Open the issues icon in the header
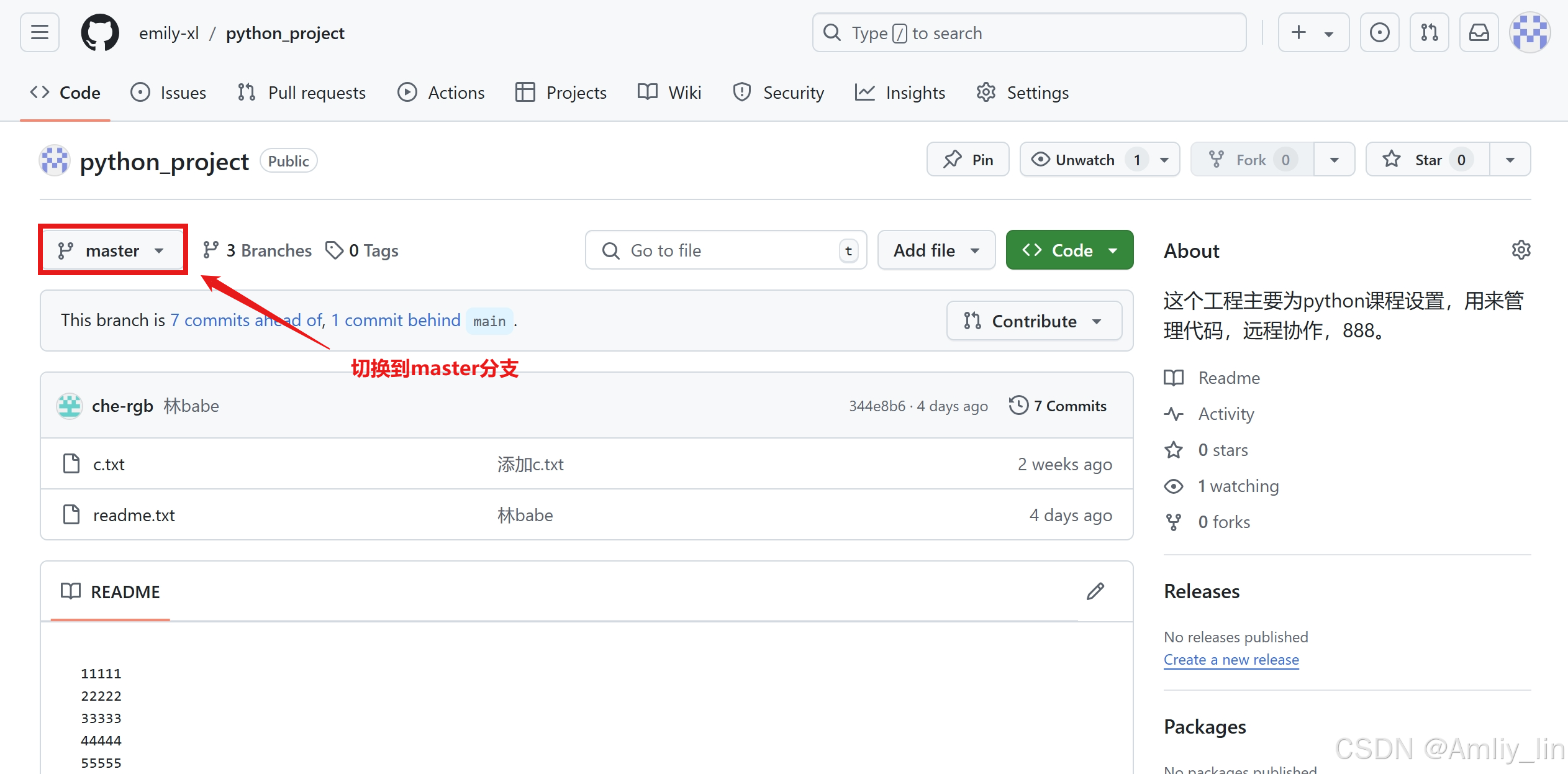This screenshot has width=1568, height=774. point(1379,32)
